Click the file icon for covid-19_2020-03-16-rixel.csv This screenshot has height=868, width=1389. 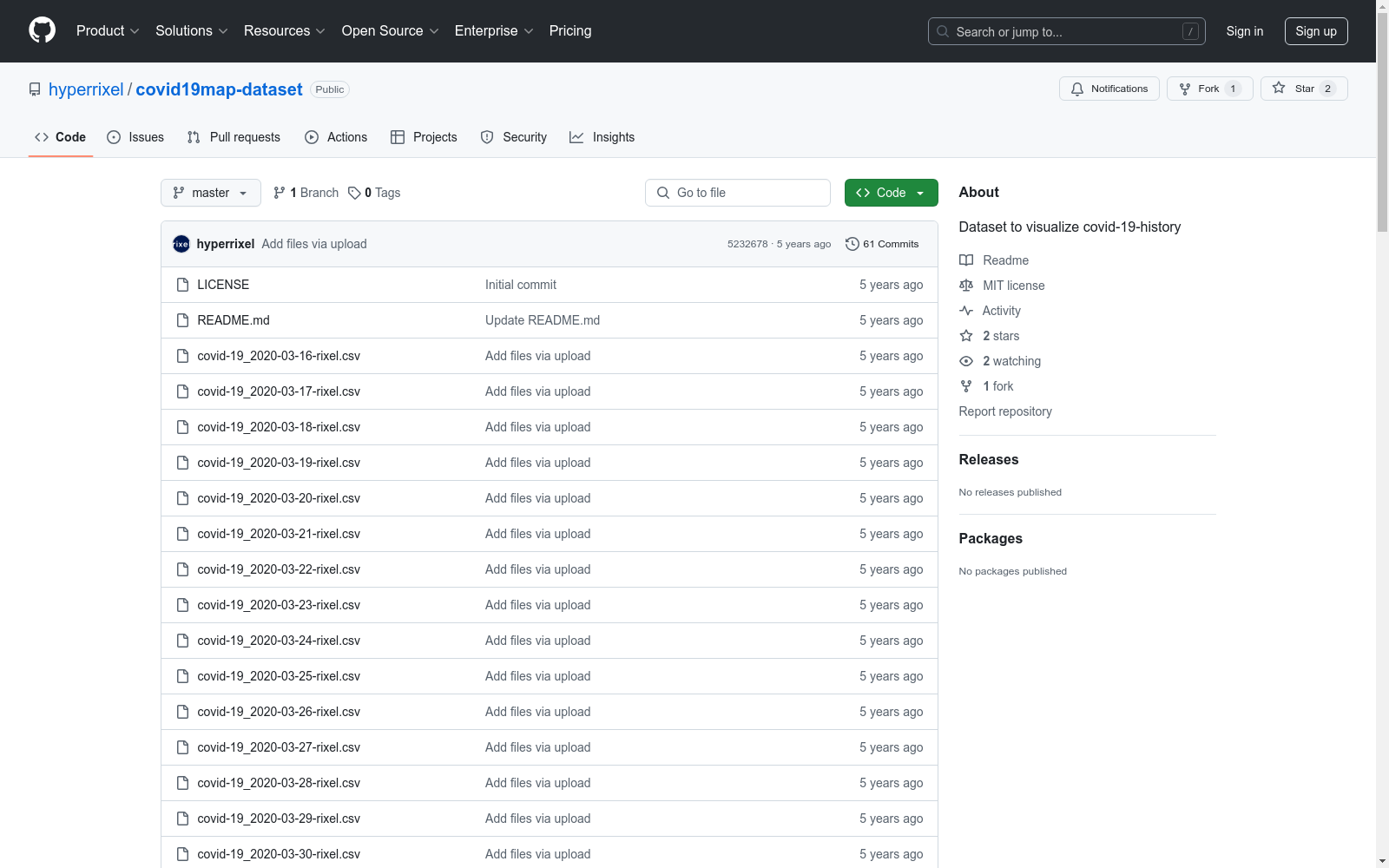tap(182, 356)
